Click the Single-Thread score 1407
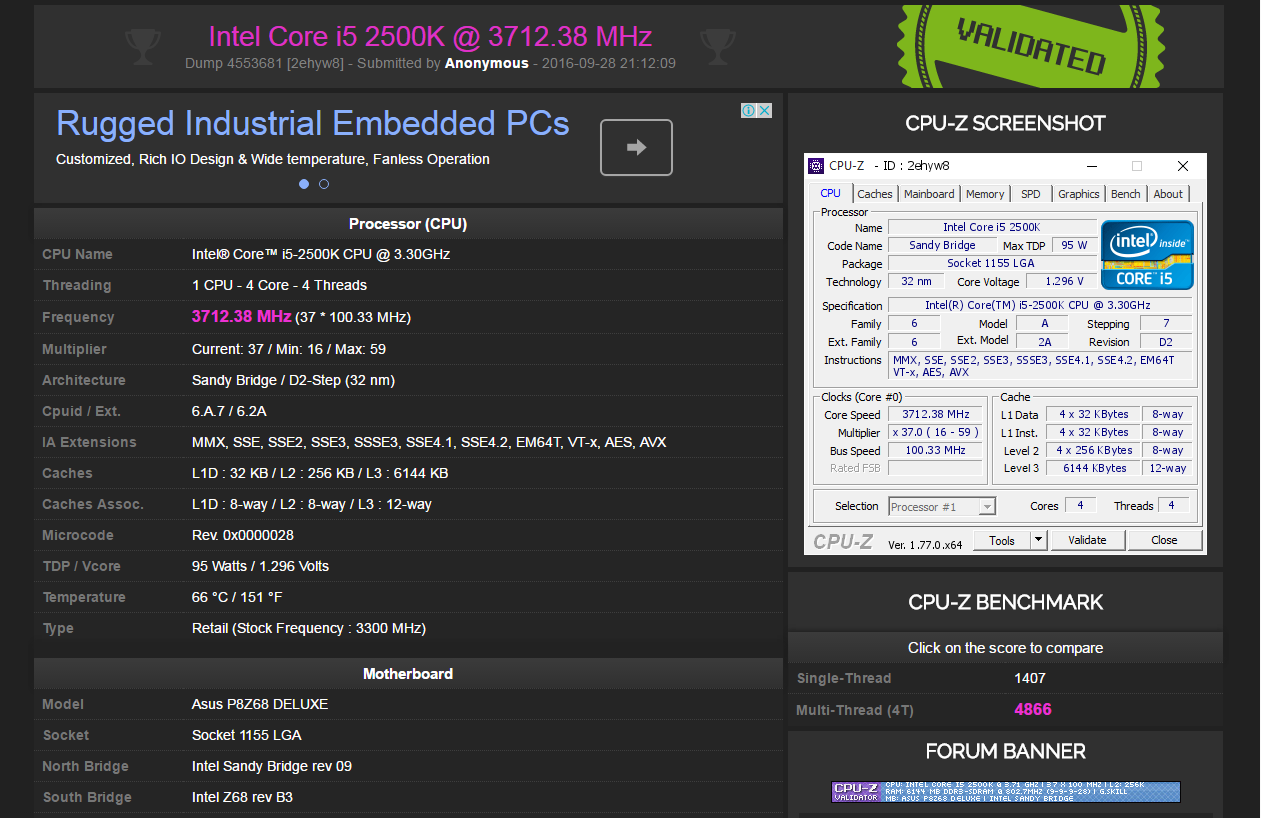This screenshot has height=818, width=1261. pos(1030,678)
